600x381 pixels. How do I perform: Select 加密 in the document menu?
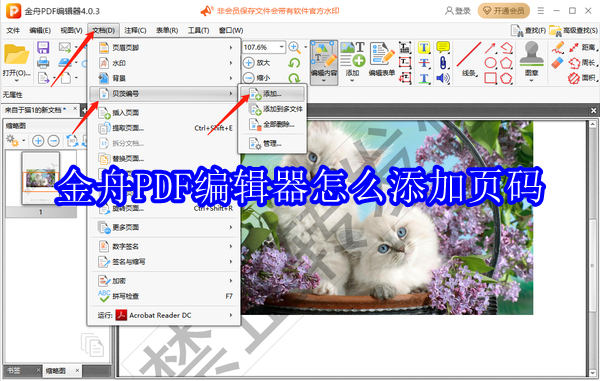[164, 281]
